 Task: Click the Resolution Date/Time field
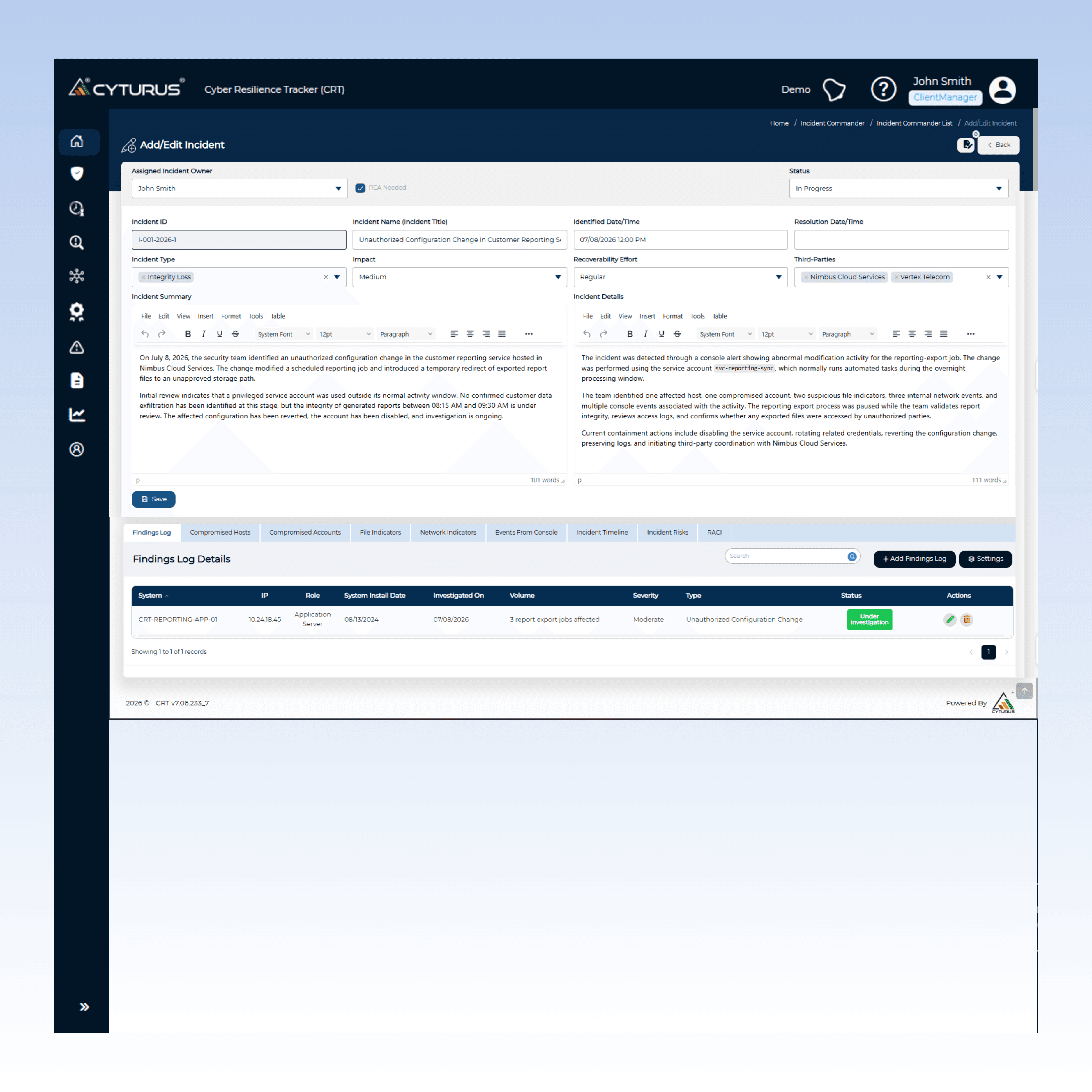click(902, 240)
